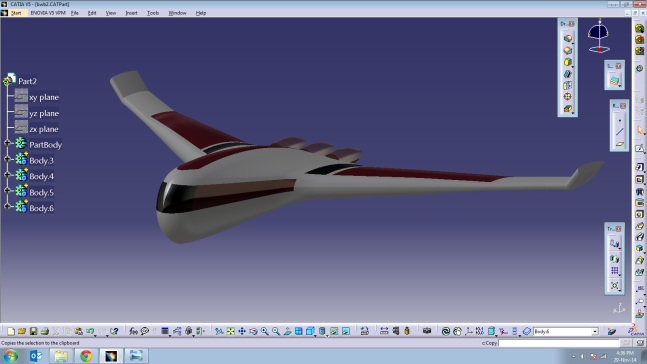
Task: Open the ENOVIA V5 VPM menu
Action: [48, 13]
